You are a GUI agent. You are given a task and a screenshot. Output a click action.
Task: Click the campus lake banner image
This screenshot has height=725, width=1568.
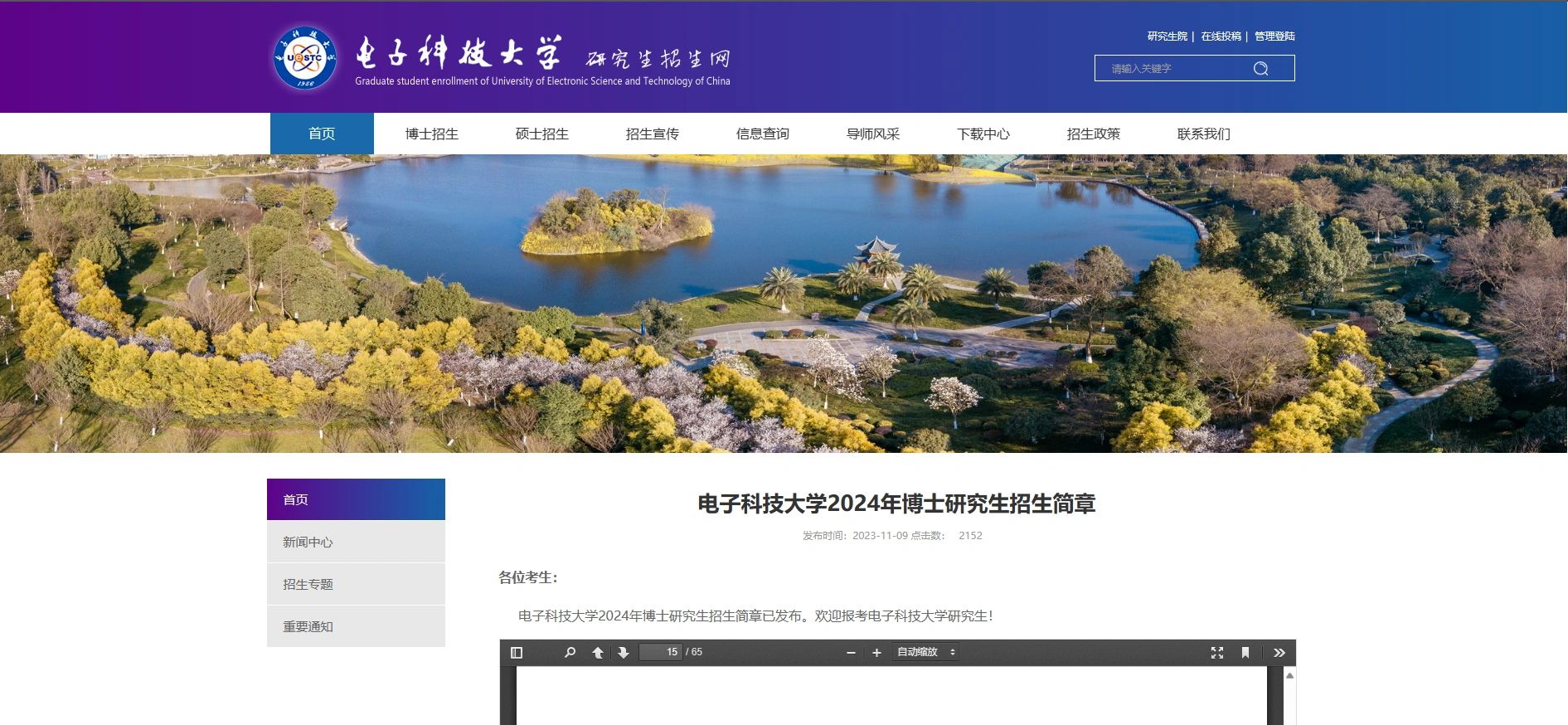pyautogui.click(x=784, y=304)
